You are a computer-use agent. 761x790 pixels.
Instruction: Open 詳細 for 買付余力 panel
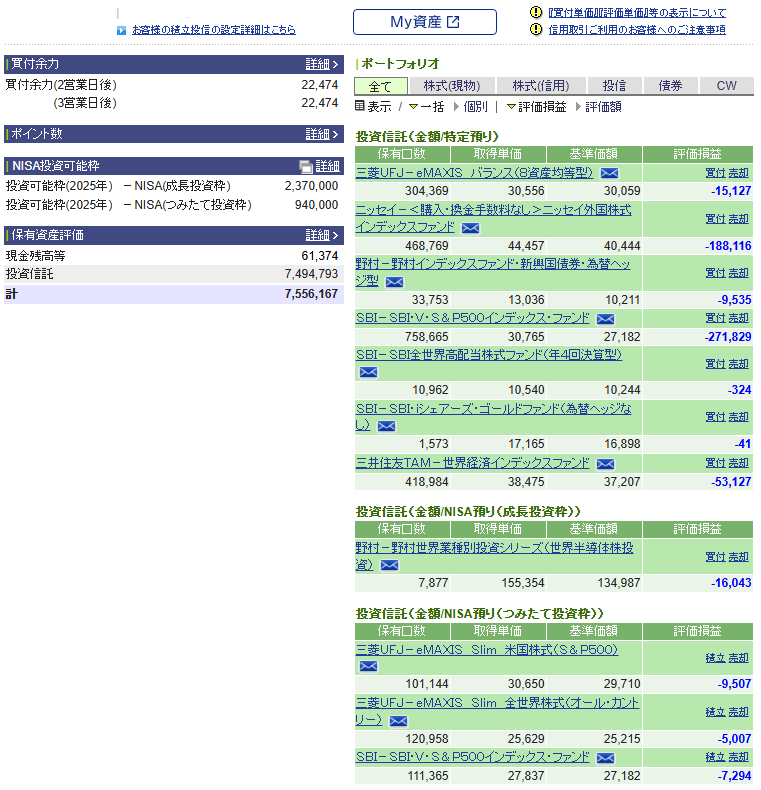click(322, 64)
